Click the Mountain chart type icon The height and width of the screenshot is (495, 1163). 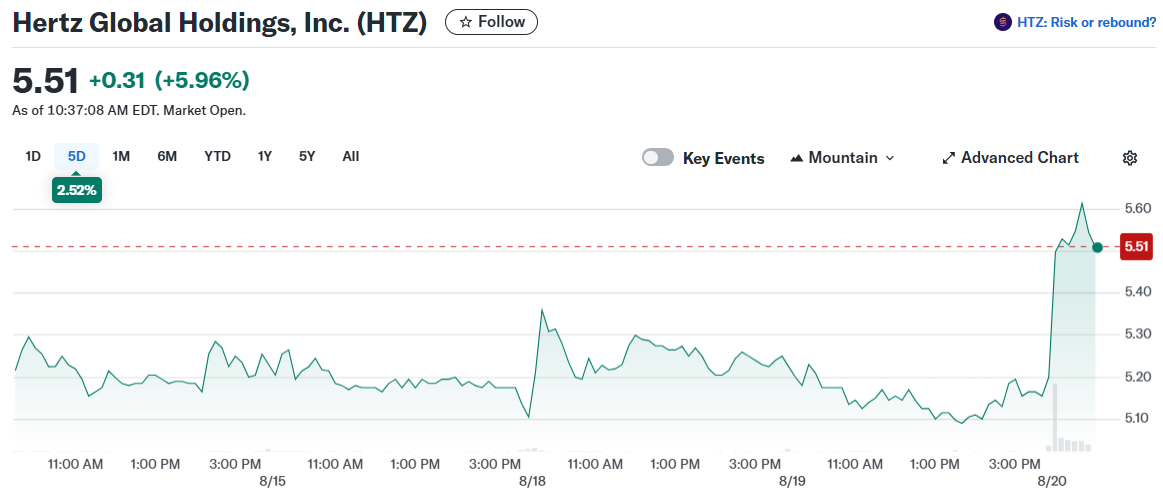click(797, 158)
